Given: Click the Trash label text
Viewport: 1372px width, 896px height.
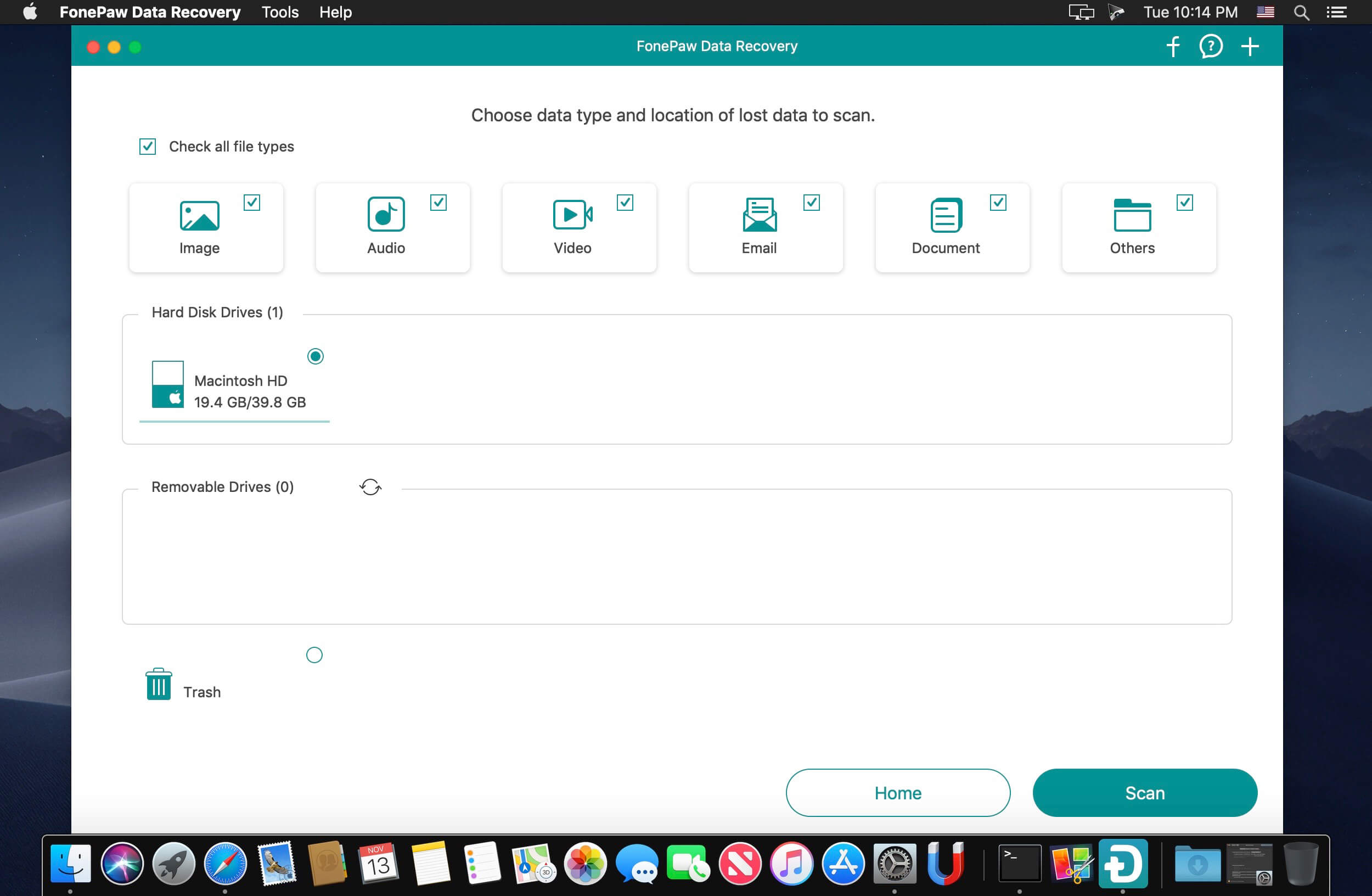Looking at the screenshot, I should click(x=202, y=692).
